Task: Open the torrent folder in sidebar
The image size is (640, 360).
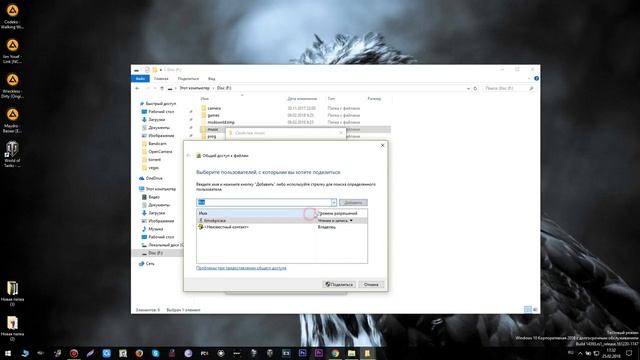Action: point(154,160)
